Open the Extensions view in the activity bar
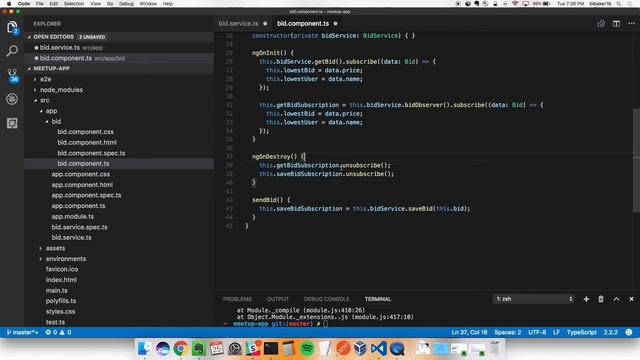Image resolution: width=640 pixels, height=360 pixels. pyautogui.click(x=12, y=123)
